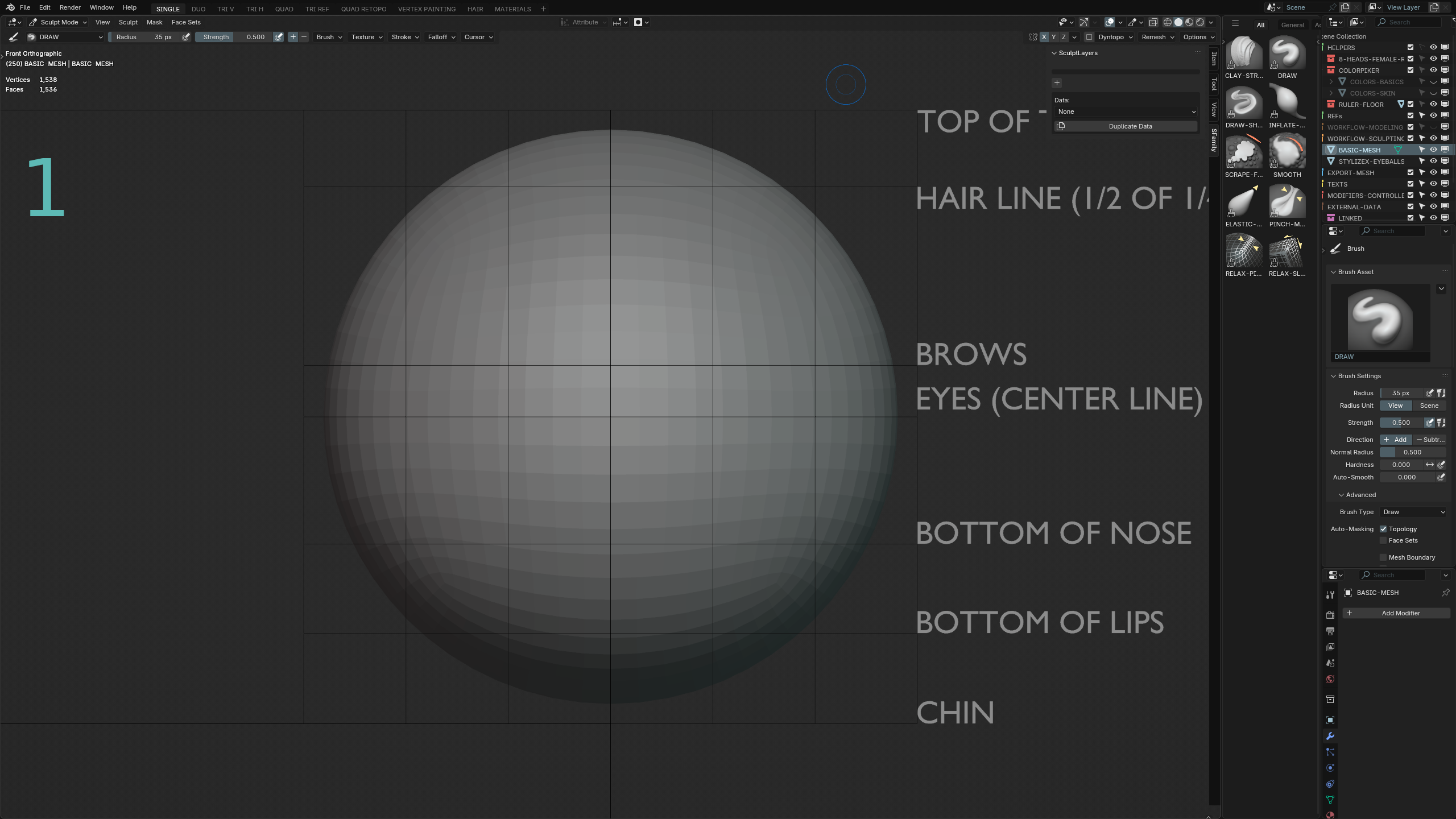This screenshot has height=819, width=1456.
Task: Uncheck Topology auto-masking
Action: 1383,529
